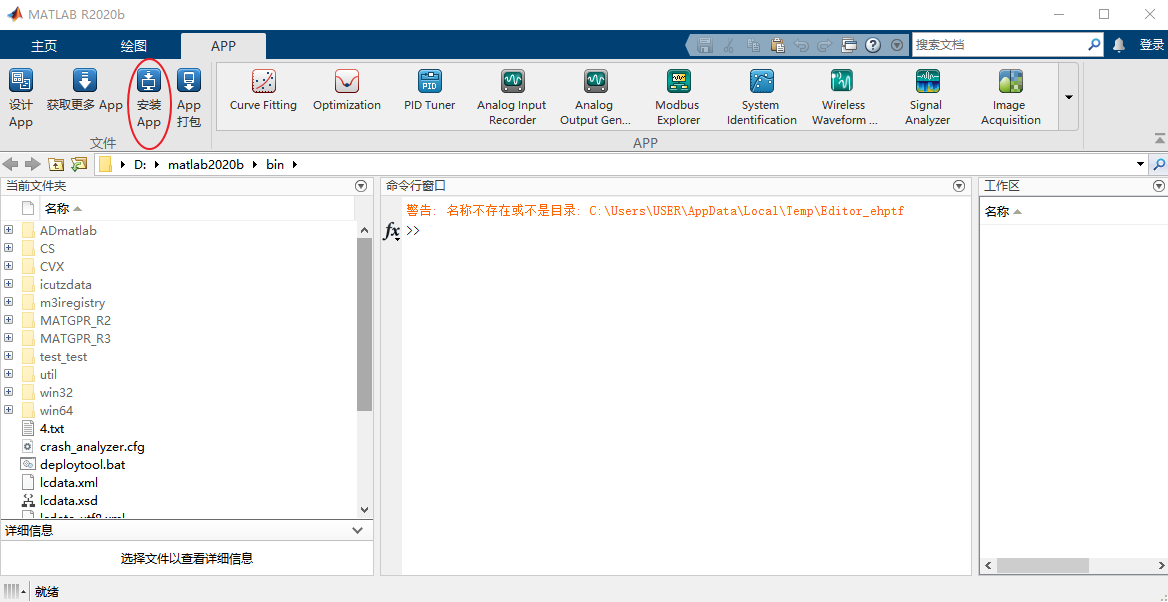The height and width of the screenshot is (602, 1168).
Task: Expand the CS folder node
Action: coord(8,248)
